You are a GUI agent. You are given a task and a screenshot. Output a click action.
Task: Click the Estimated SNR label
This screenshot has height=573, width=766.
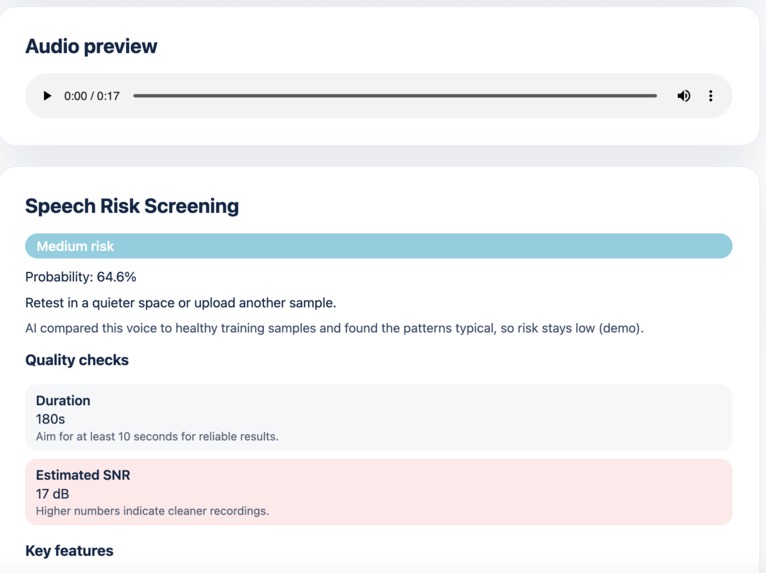[x=83, y=475]
